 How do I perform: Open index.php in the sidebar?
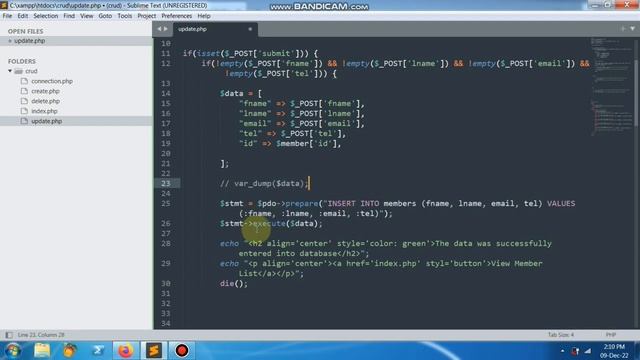click(44, 111)
